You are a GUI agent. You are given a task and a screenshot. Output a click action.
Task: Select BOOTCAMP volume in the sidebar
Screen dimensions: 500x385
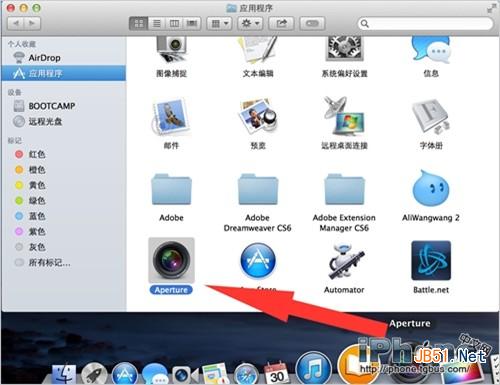point(63,106)
